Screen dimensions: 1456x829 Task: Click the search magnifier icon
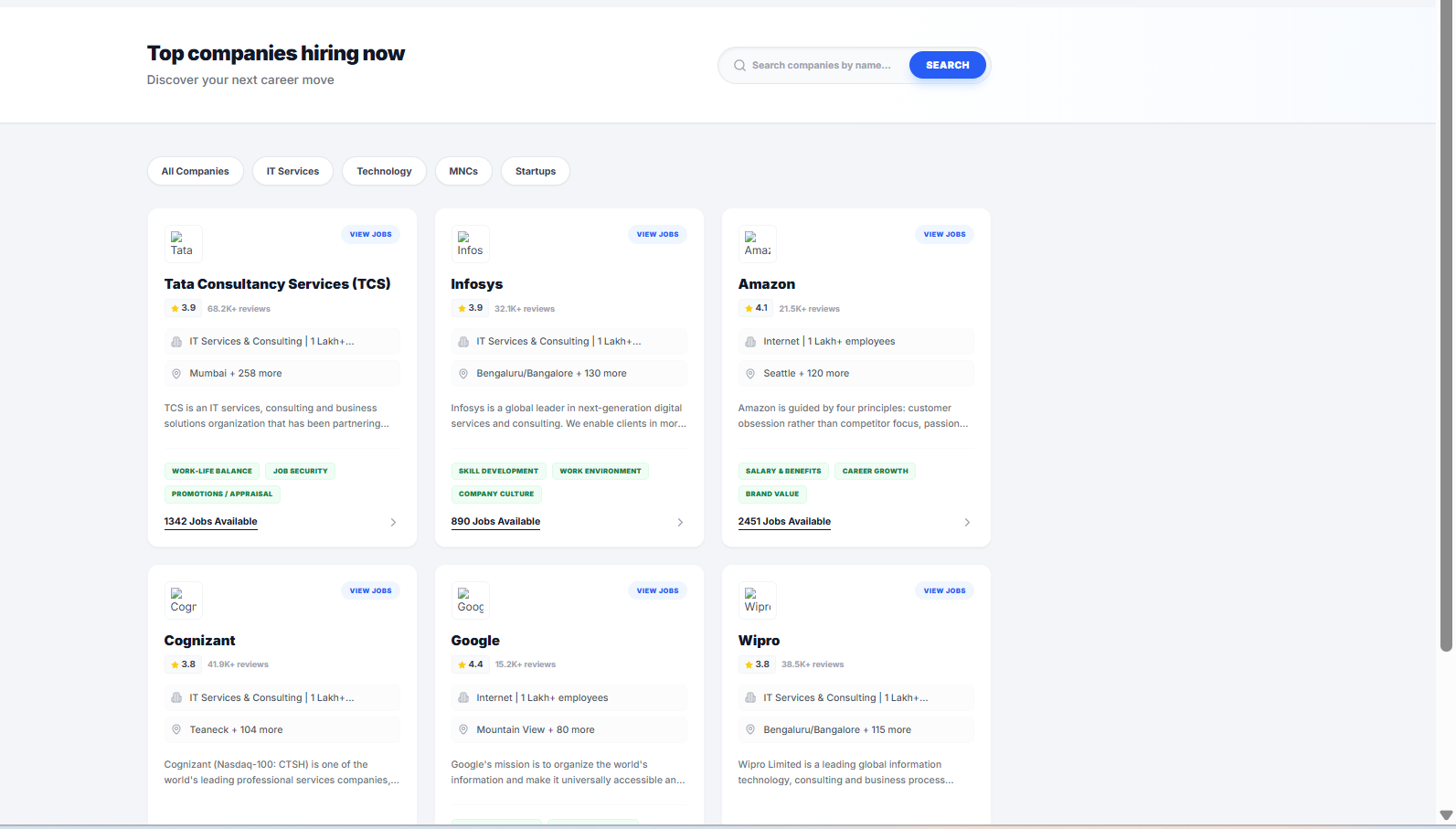(739, 66)
